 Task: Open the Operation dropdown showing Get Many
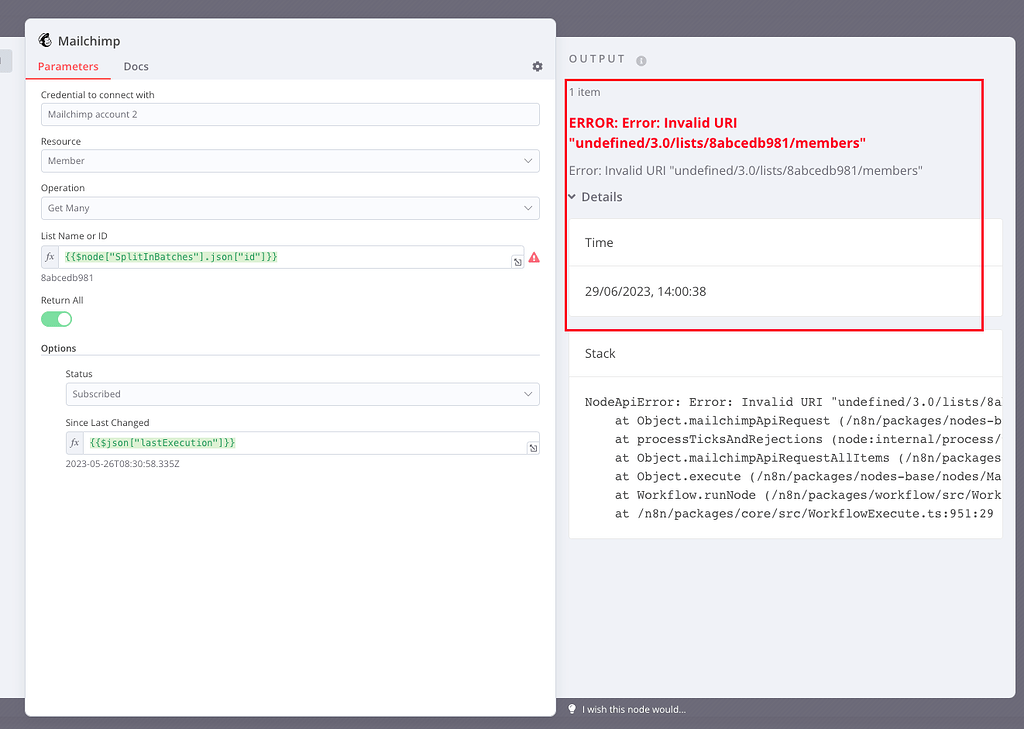pyautogui.click(x=290, y=207)
